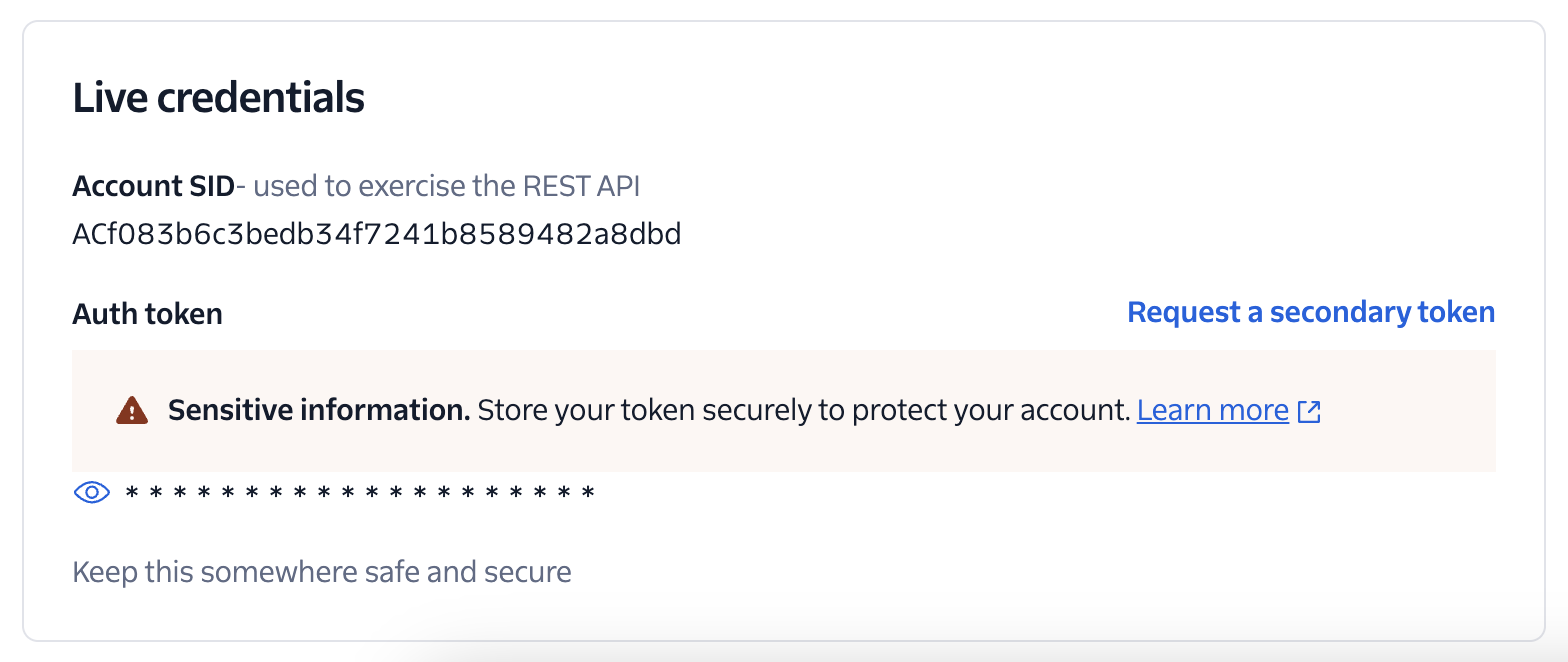Click the last asterisk of hidden token
The height and width of the screenshot is (662, 1568).
tap(589, 492)
